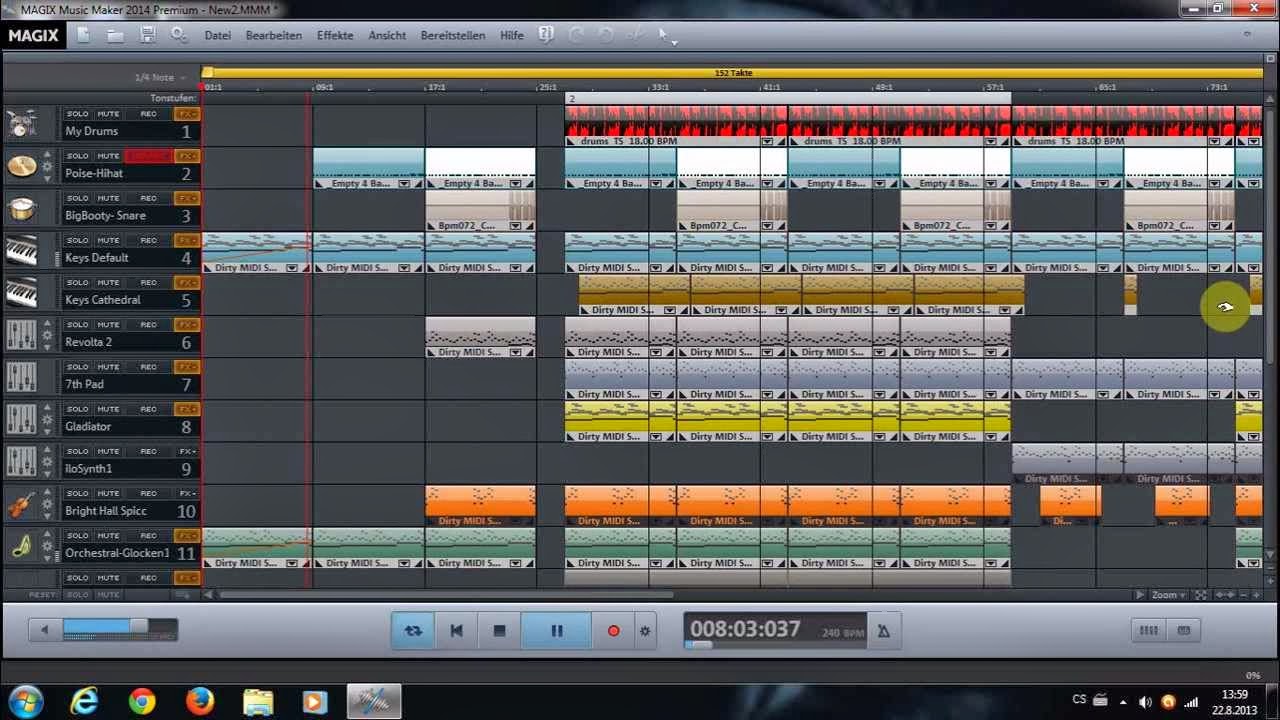The width and height of the screenshot is (1280, 720).
Task: Open the 1/4 Note grid dropdown
Action: (160, 77)
